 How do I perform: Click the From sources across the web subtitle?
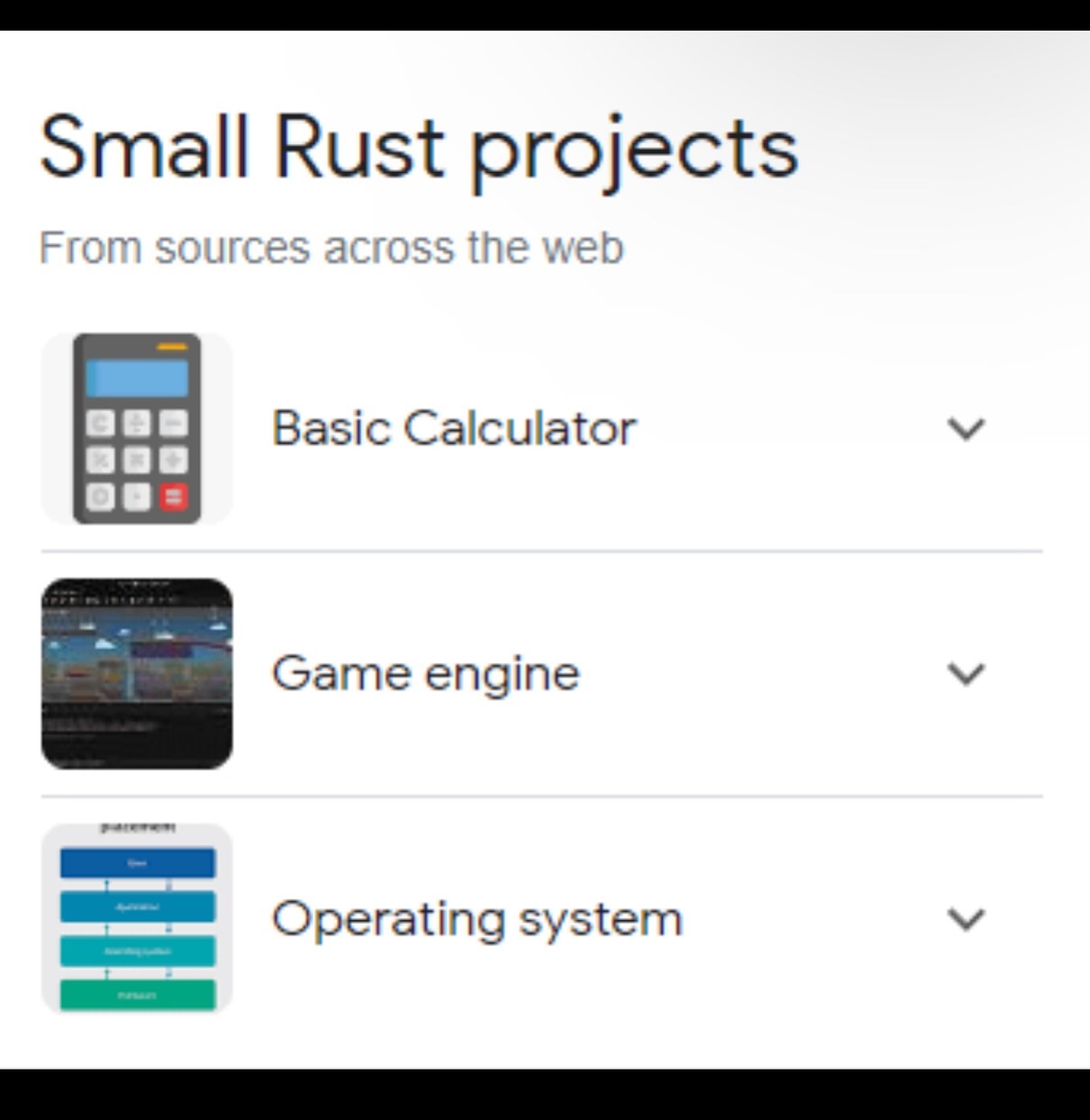coord(331,248)
